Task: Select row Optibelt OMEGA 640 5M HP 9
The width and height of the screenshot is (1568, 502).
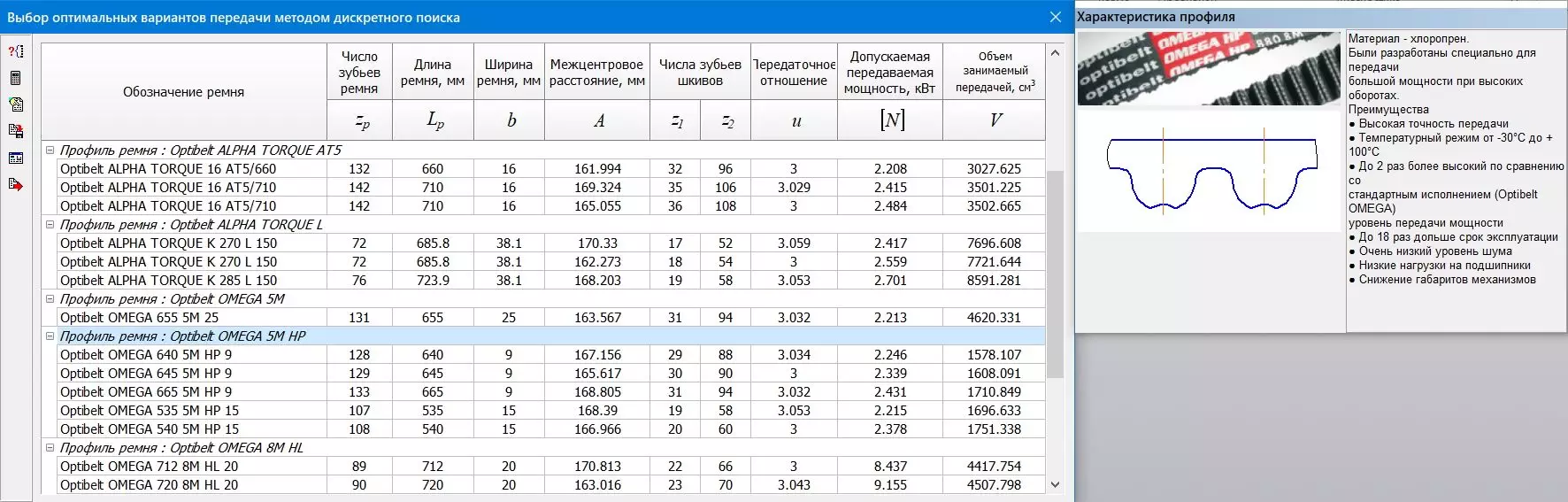Action: point(543,355)
